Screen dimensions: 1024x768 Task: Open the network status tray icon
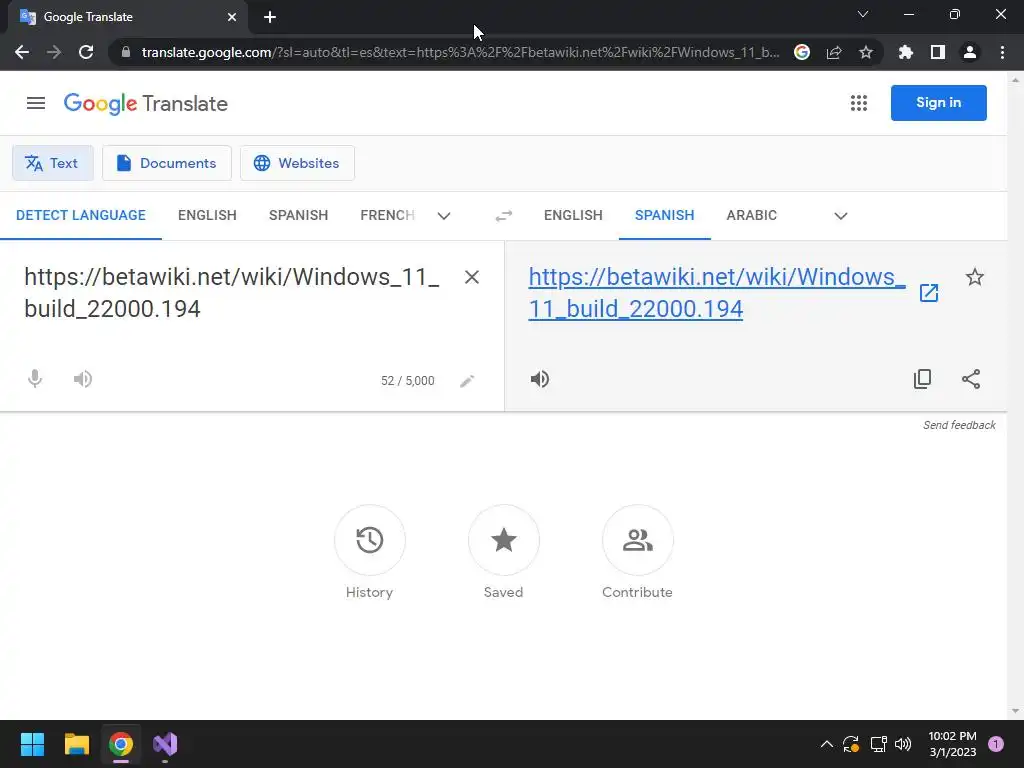point(878,744)
